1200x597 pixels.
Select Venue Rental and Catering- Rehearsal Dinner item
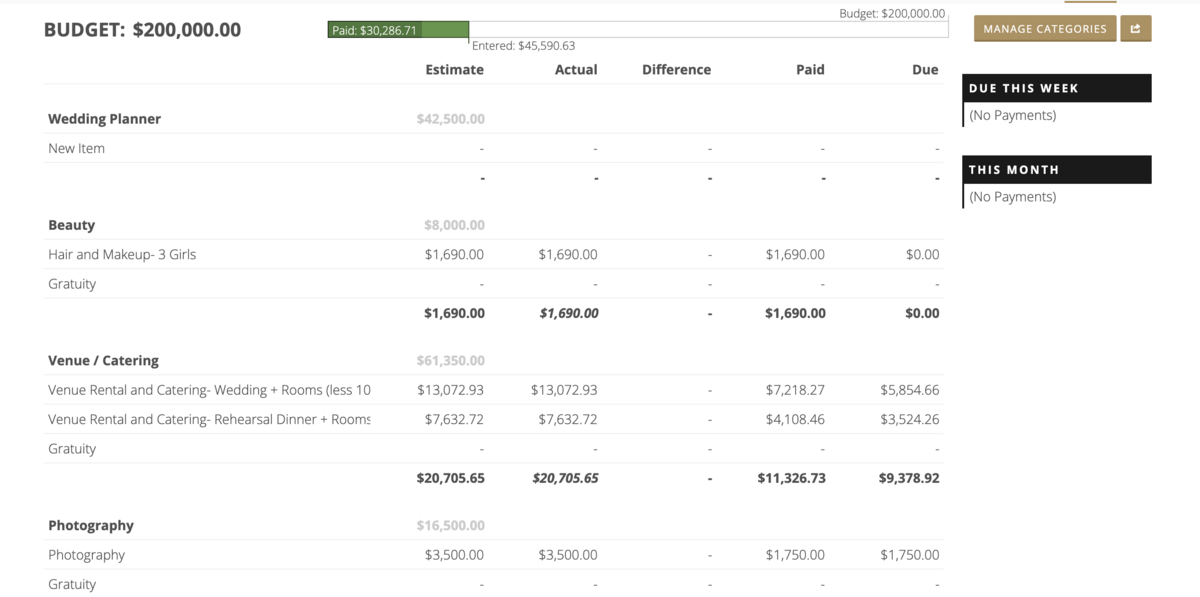coord(209,419)
